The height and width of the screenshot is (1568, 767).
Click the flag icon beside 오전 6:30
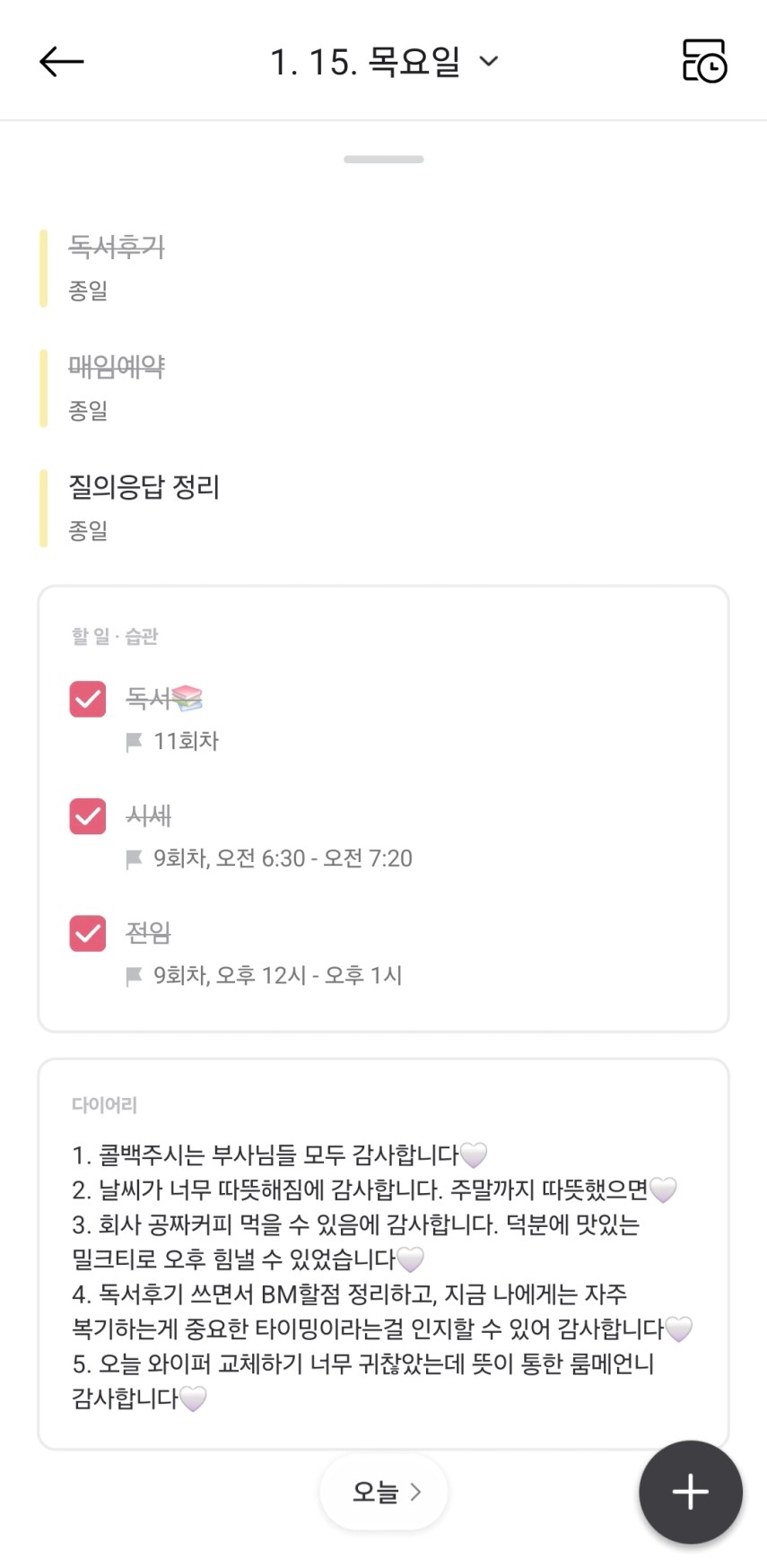[x=135, y=859]
